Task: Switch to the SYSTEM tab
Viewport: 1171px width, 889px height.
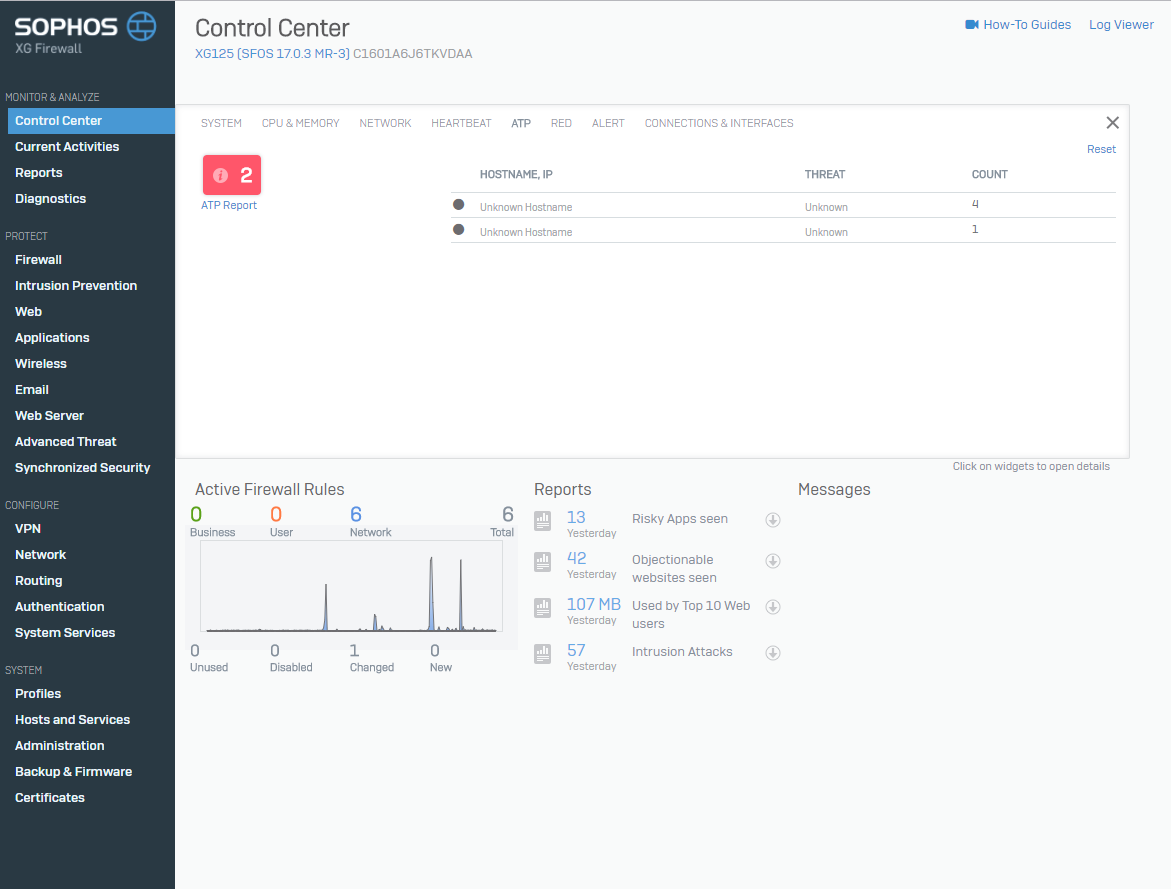Action: click(221, 123)
